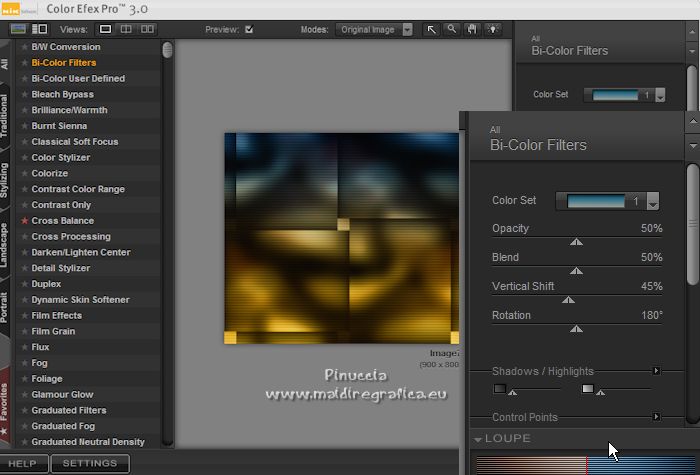Expand the Control Points section arrow

[656, 417]
